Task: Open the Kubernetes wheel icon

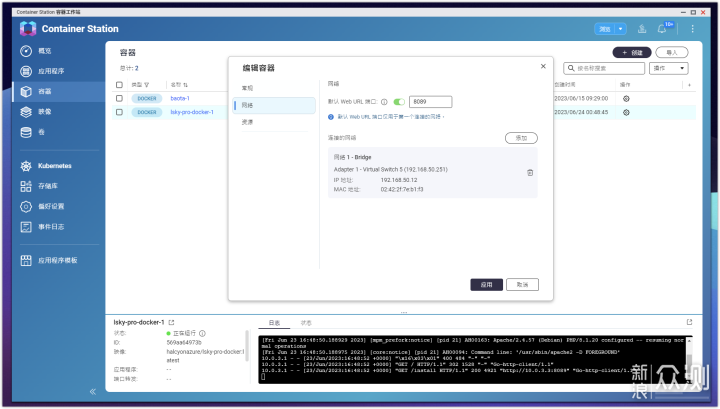Action: click(x=26, y=166)
